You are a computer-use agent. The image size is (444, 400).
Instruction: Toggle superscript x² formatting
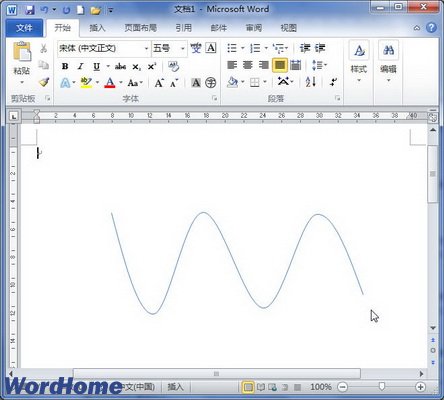coord(152,67)
